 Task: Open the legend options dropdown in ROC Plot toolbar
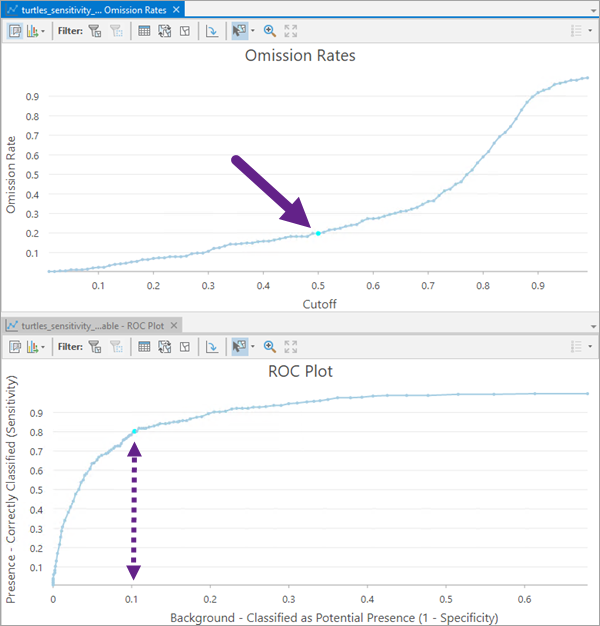(x=590, y=347)
